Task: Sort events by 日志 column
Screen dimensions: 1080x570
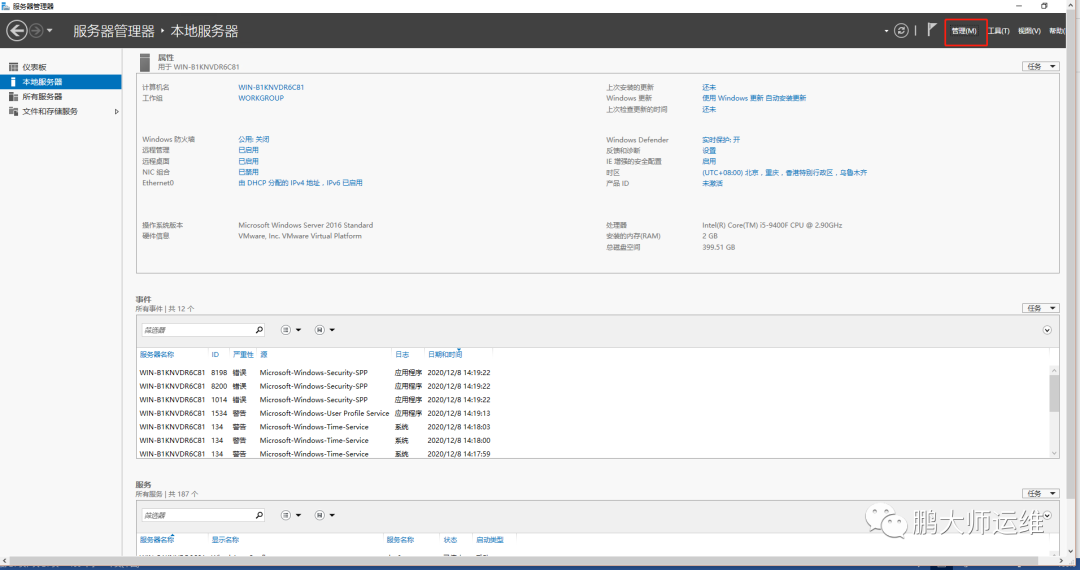Action: tap(402, 355)
